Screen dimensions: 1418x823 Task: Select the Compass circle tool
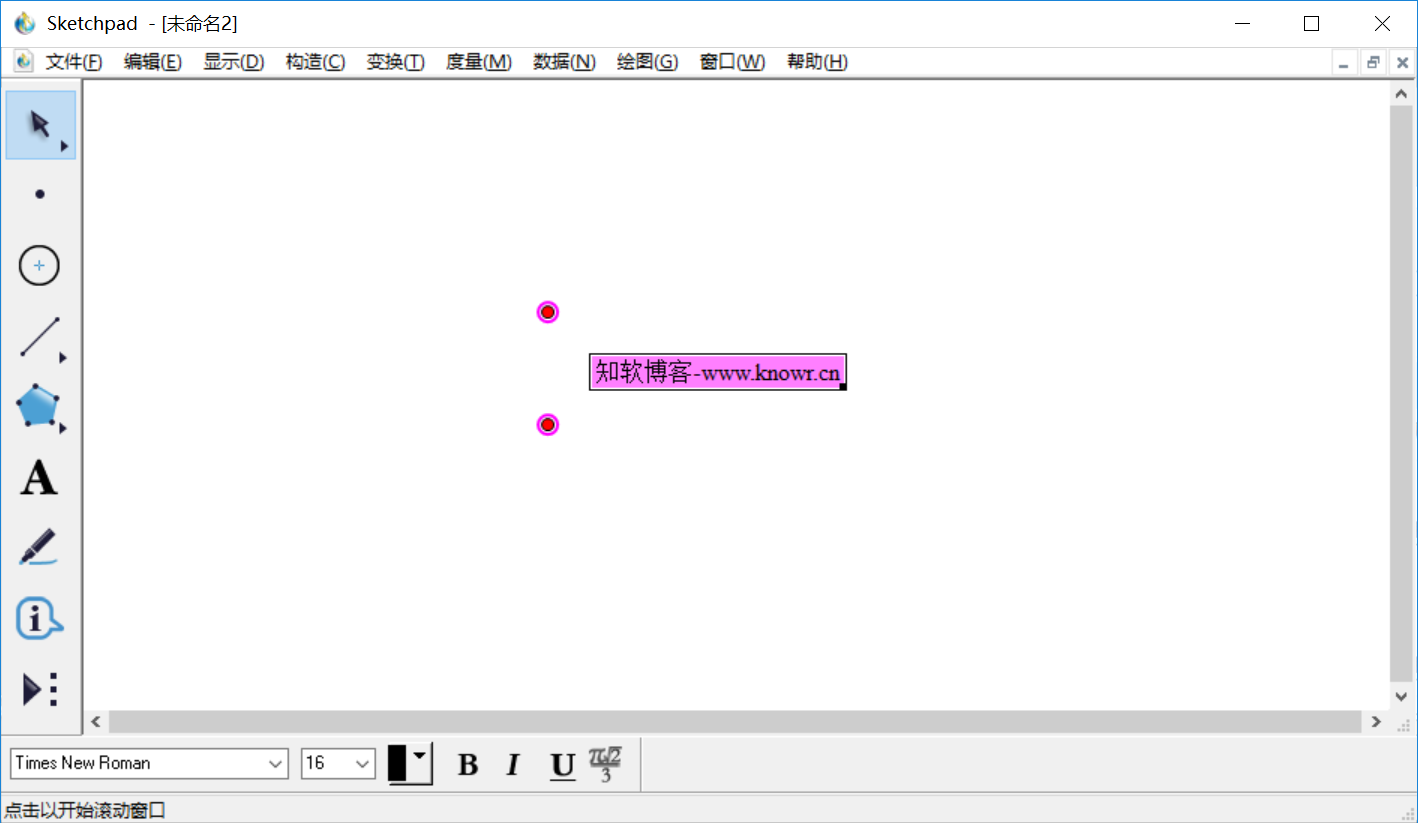pyautogui.click(x=40, y=266)
